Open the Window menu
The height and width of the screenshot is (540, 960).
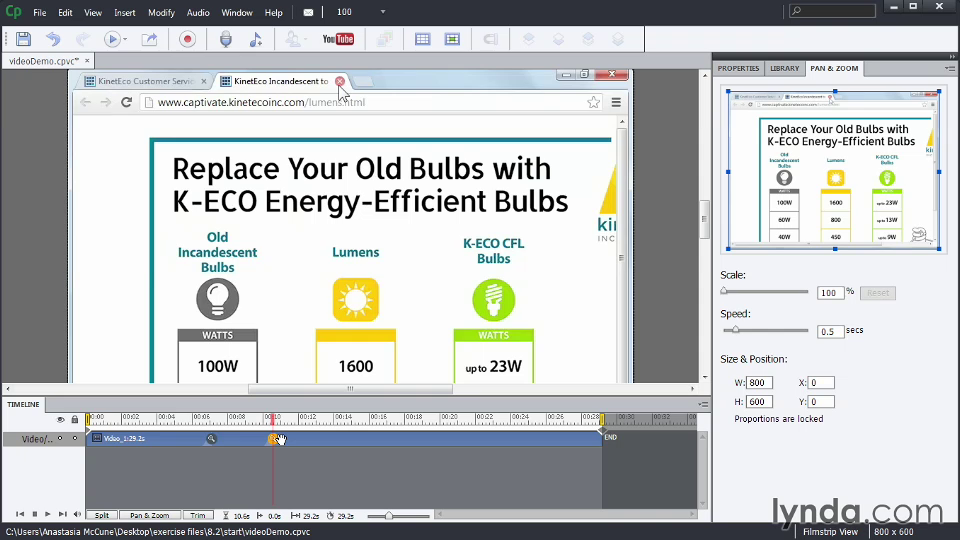coord(237,12)
